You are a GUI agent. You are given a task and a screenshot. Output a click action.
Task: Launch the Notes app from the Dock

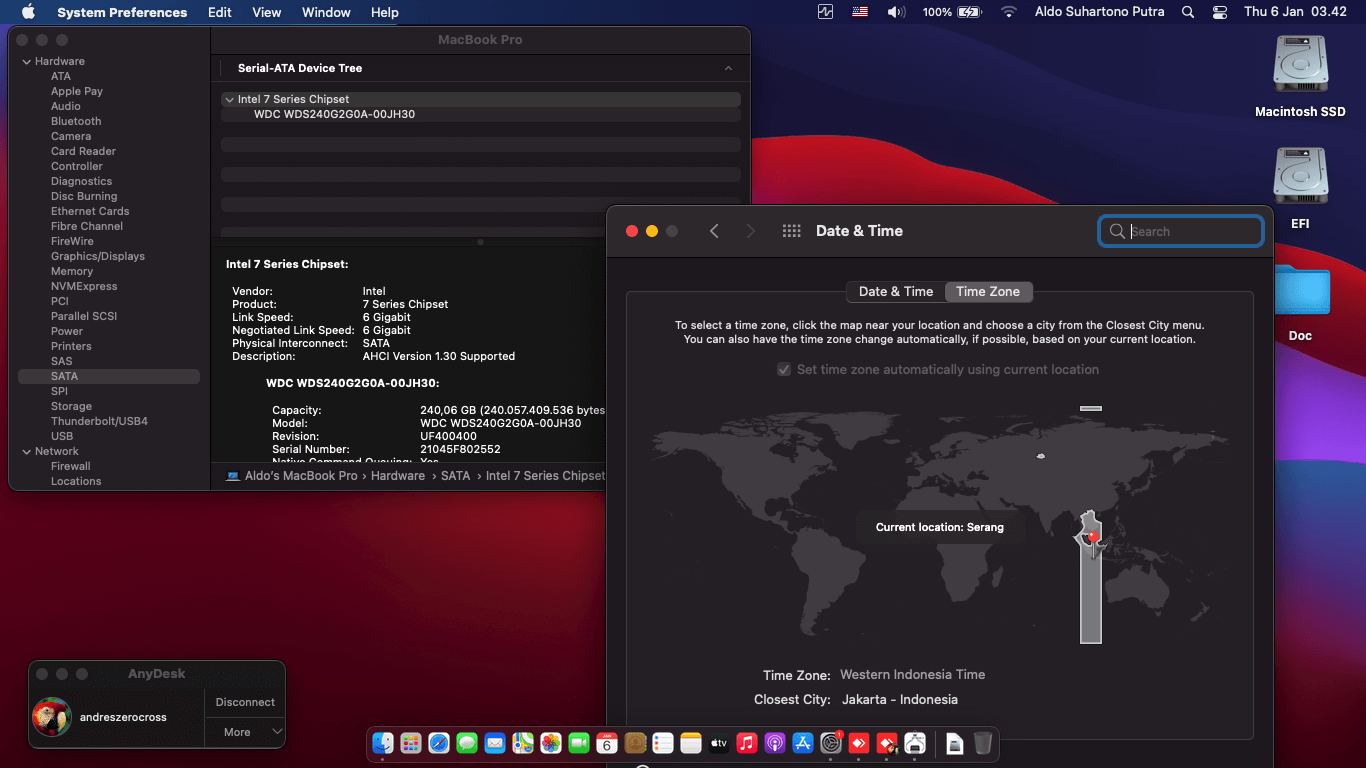tap(691, 743)
